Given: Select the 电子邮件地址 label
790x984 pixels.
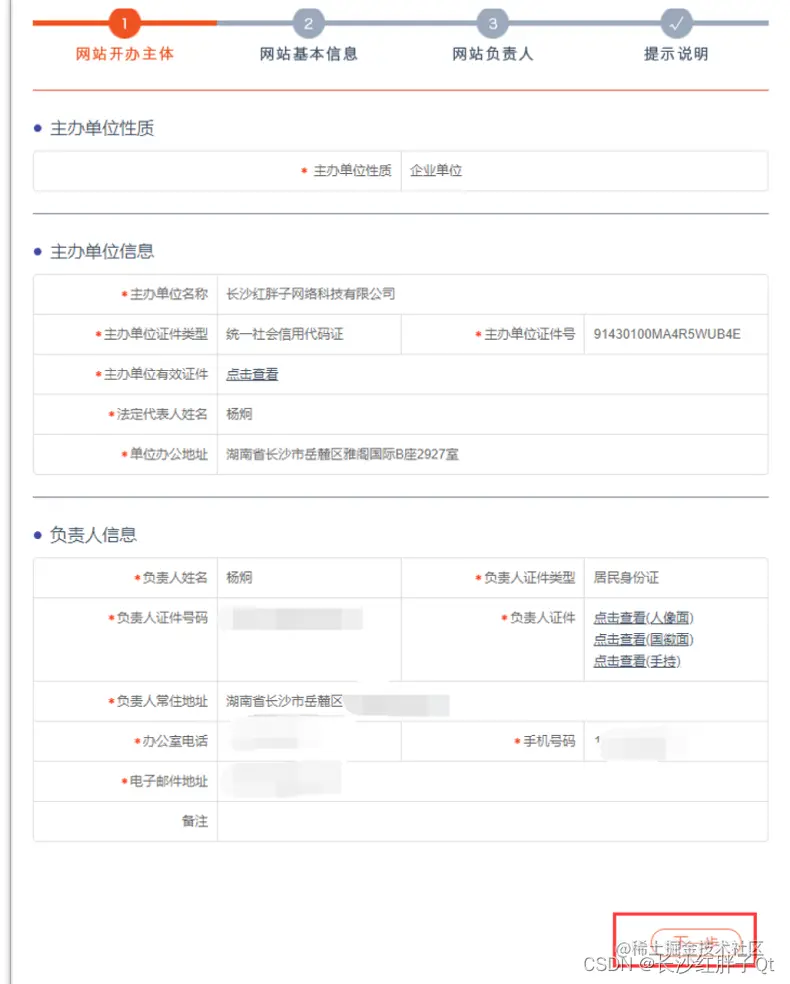Looking at the screenshot, I should pyautogui.click(x=168, y=781).
